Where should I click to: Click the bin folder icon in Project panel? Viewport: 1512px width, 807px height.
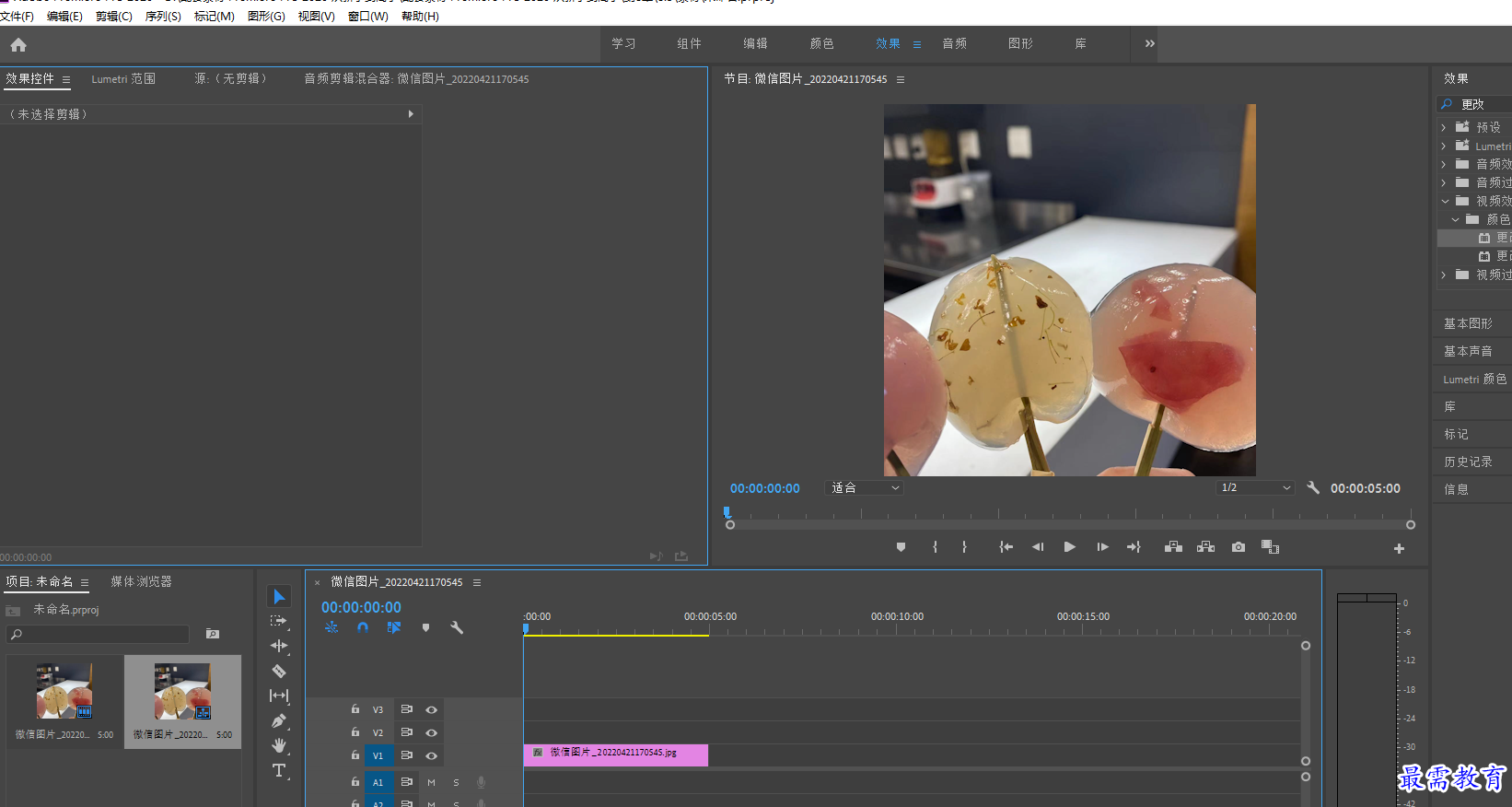(x=213, y=634)
